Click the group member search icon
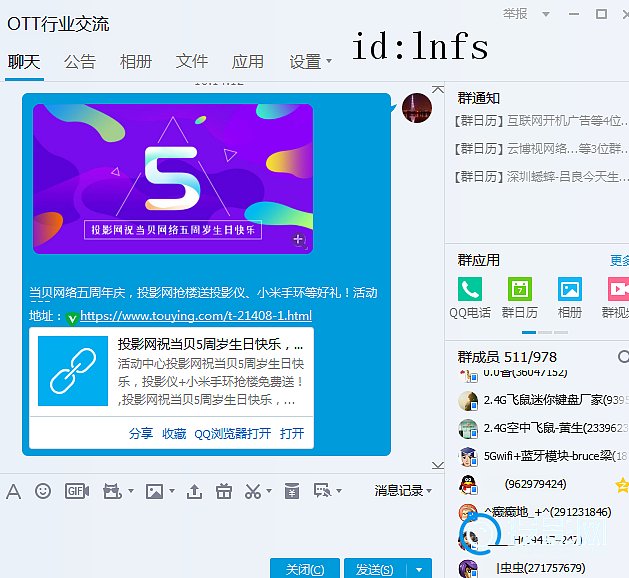 pos(623,356)
